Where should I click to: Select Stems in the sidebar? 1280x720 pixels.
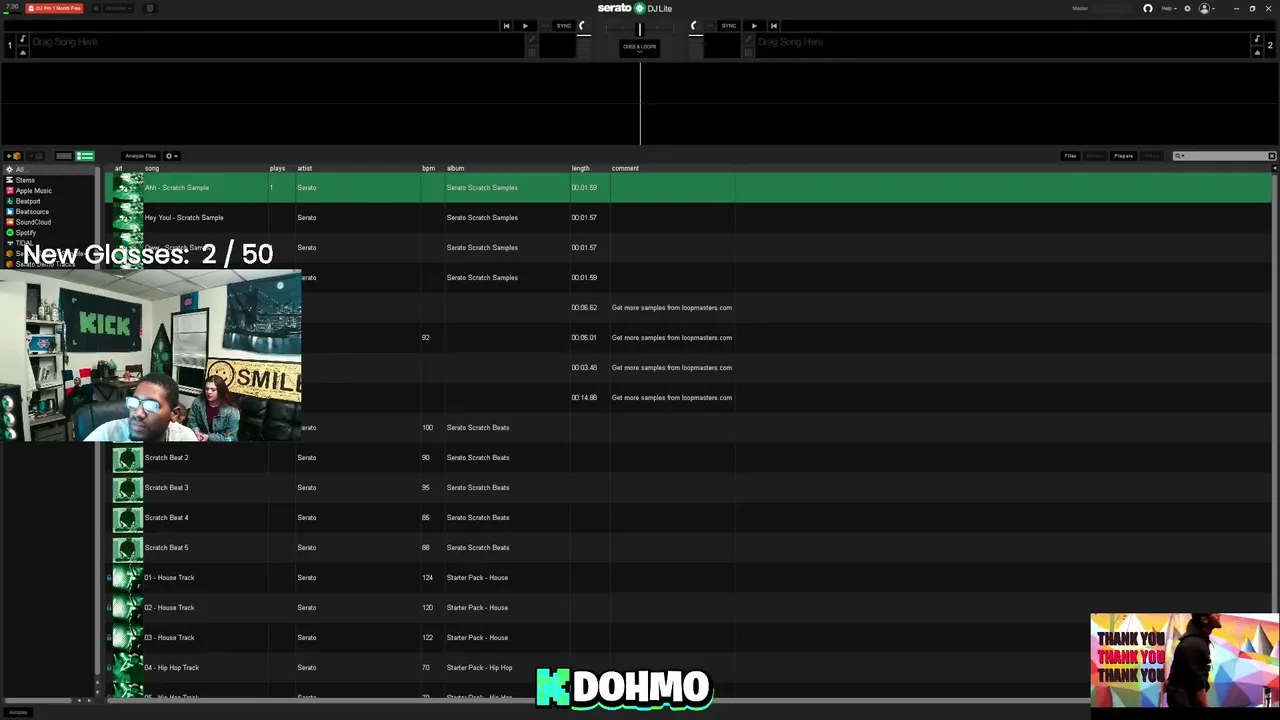click(x=25, y=180)
